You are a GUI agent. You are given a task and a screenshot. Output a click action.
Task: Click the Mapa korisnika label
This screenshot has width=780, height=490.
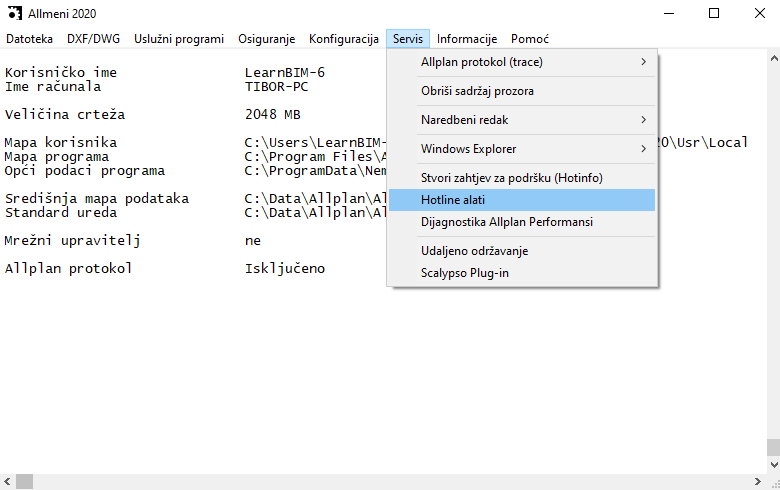coord(61,143)
